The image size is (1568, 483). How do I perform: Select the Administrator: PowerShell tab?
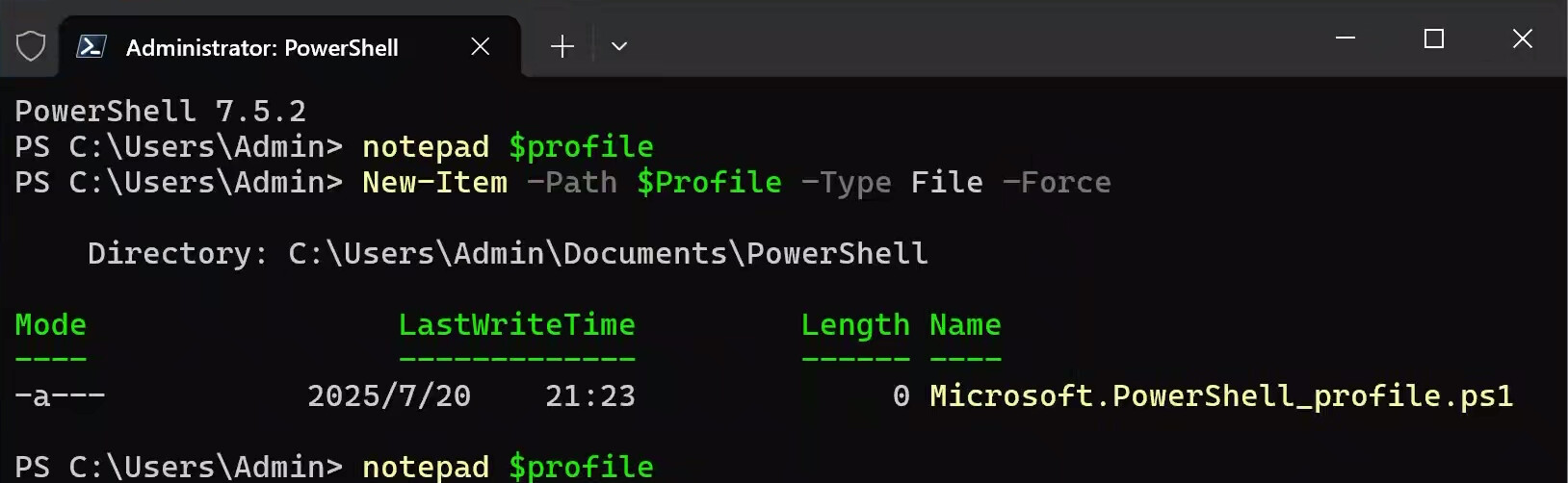coord(262,47)
